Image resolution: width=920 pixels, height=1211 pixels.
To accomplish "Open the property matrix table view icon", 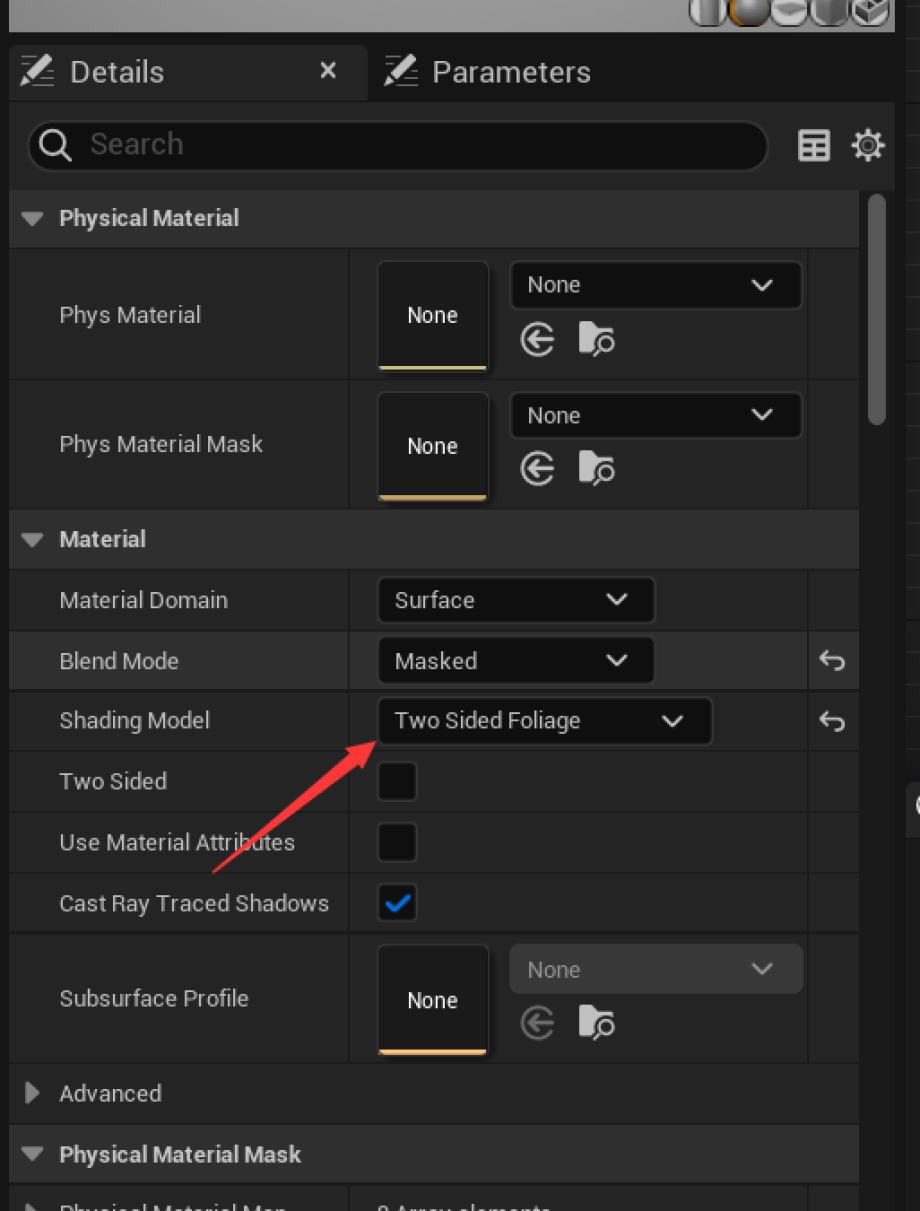I will point(814,146).
